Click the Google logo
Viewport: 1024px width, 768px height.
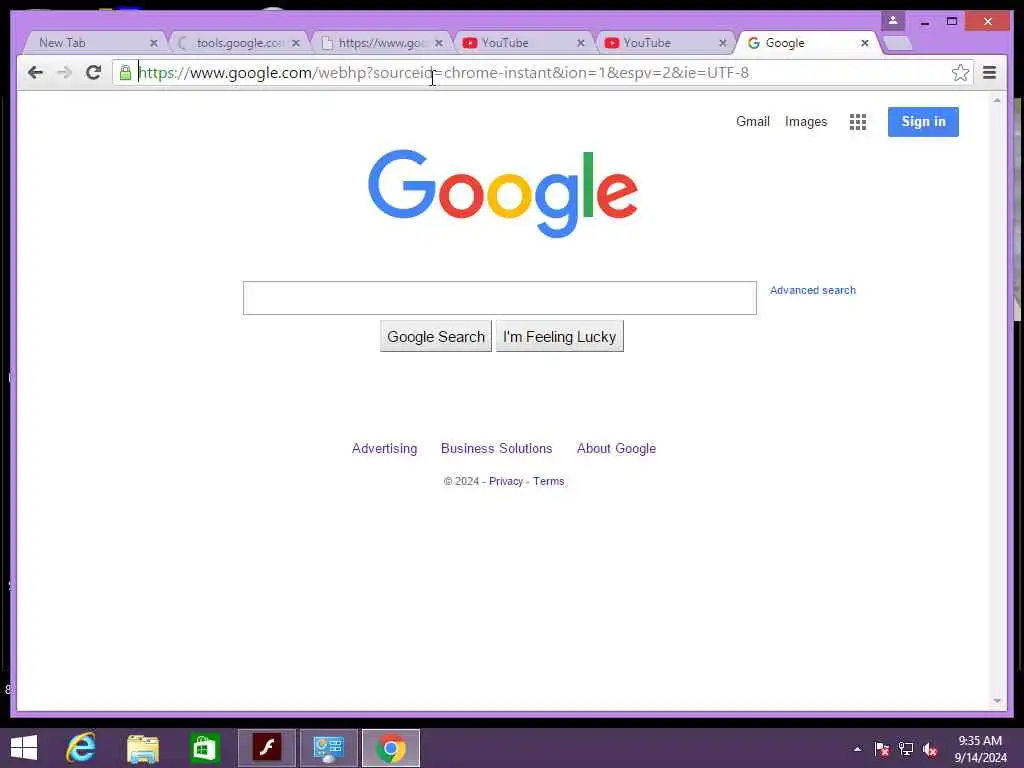point(502,193)
